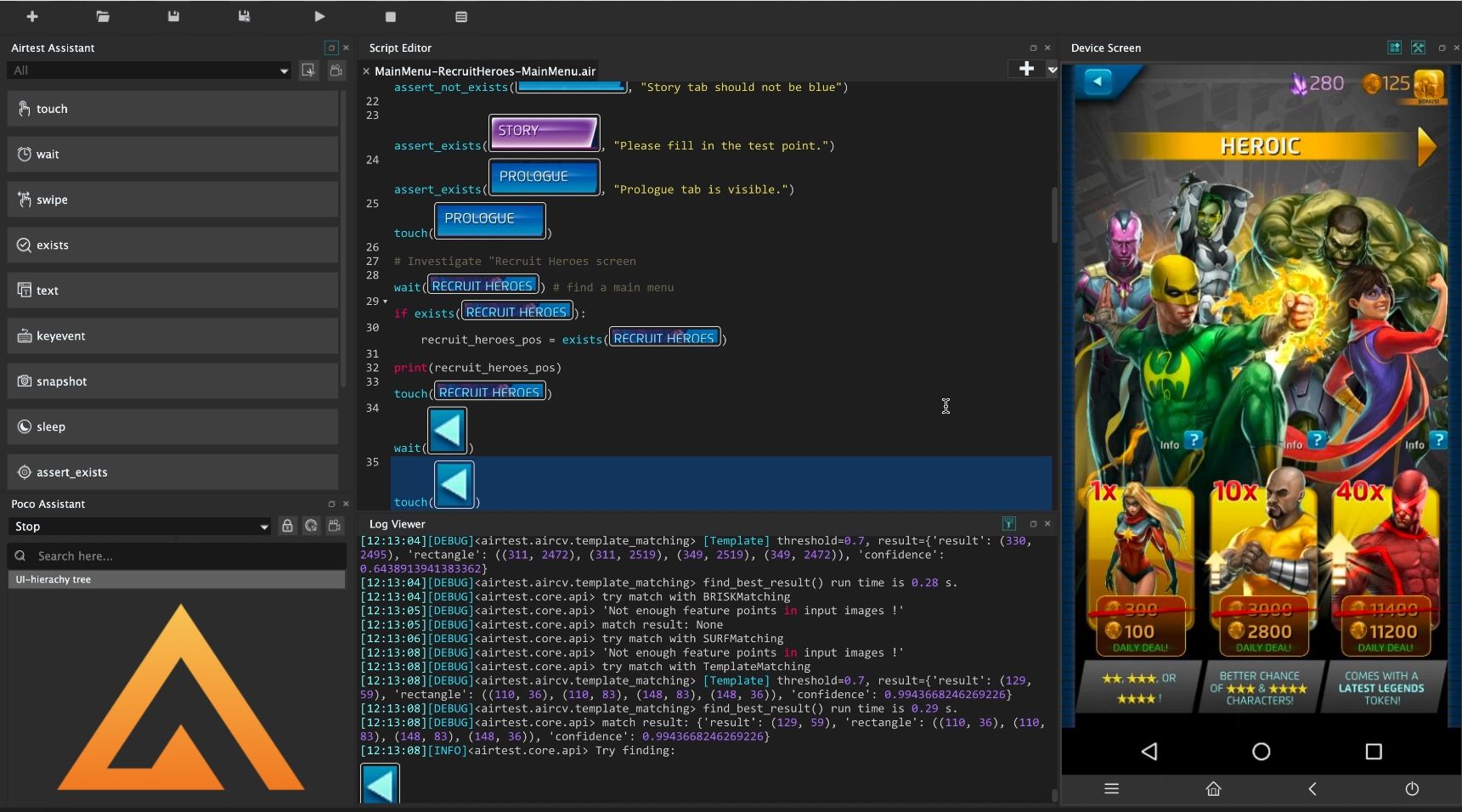Viewport: 1462px width, 812px height.
Task: Click the Poco inspect-refresh icon
Action: [x=311, y=527]
